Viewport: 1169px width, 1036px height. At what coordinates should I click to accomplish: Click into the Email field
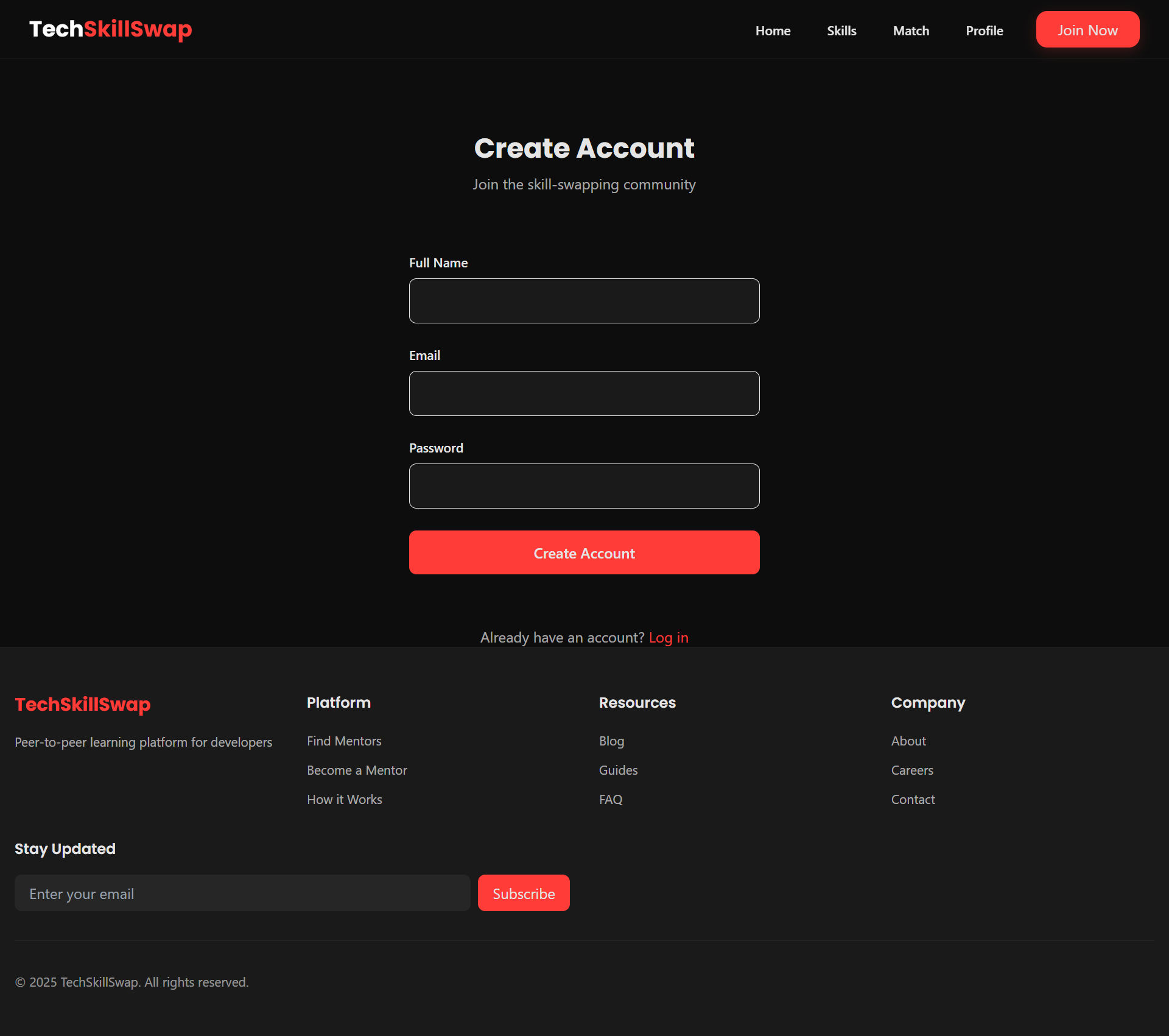pos(584,393)
